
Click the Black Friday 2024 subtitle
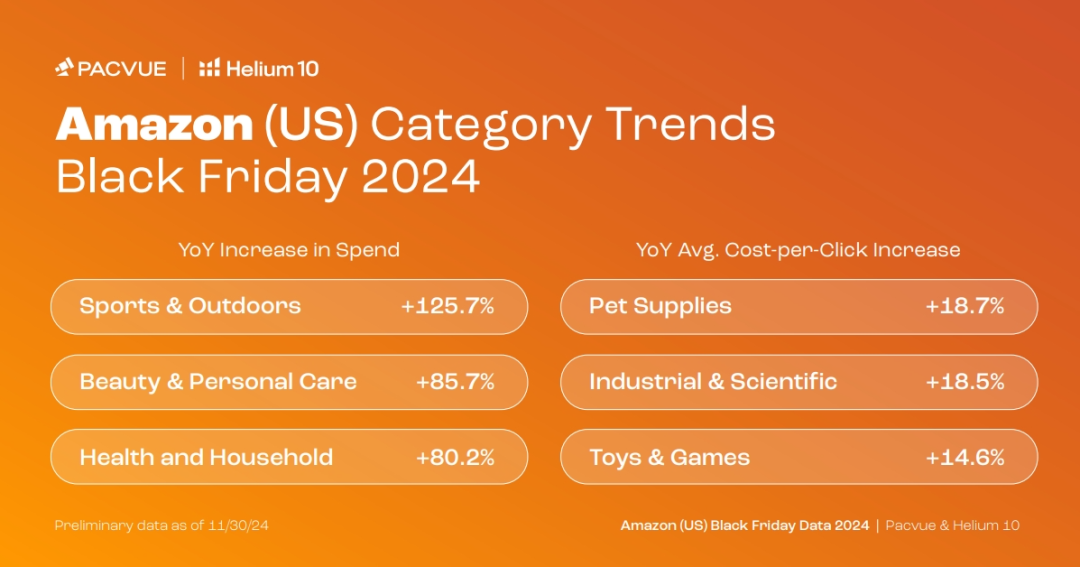click(x=268, y=177)
